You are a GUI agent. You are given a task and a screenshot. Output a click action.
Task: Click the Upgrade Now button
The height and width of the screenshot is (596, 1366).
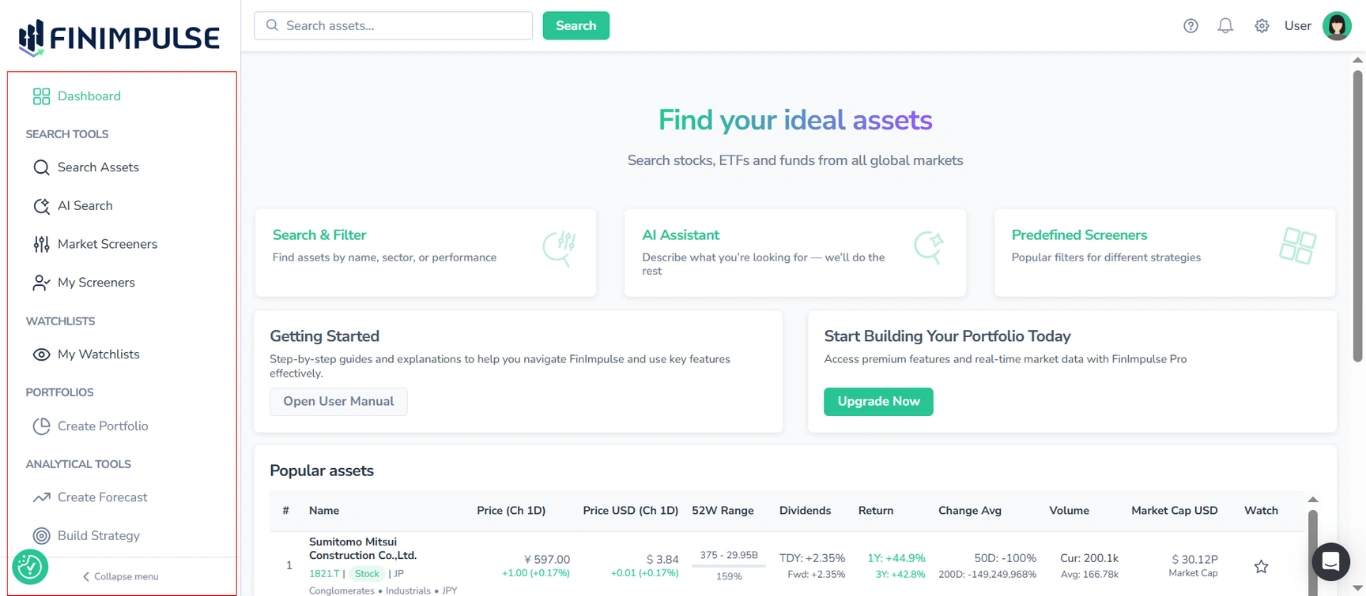(878, 402)
